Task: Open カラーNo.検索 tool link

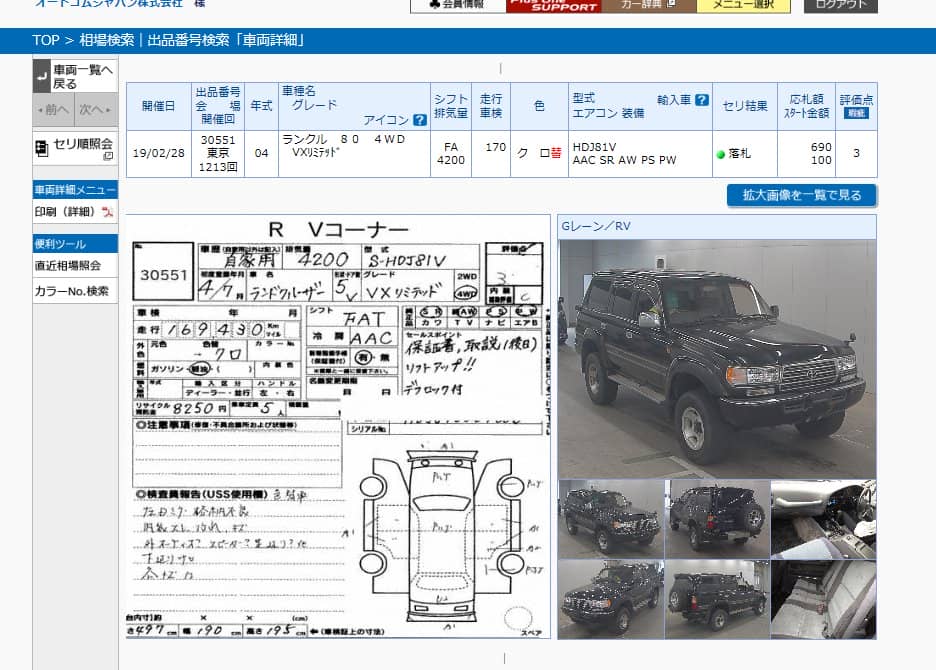Action: click(71, 292)
